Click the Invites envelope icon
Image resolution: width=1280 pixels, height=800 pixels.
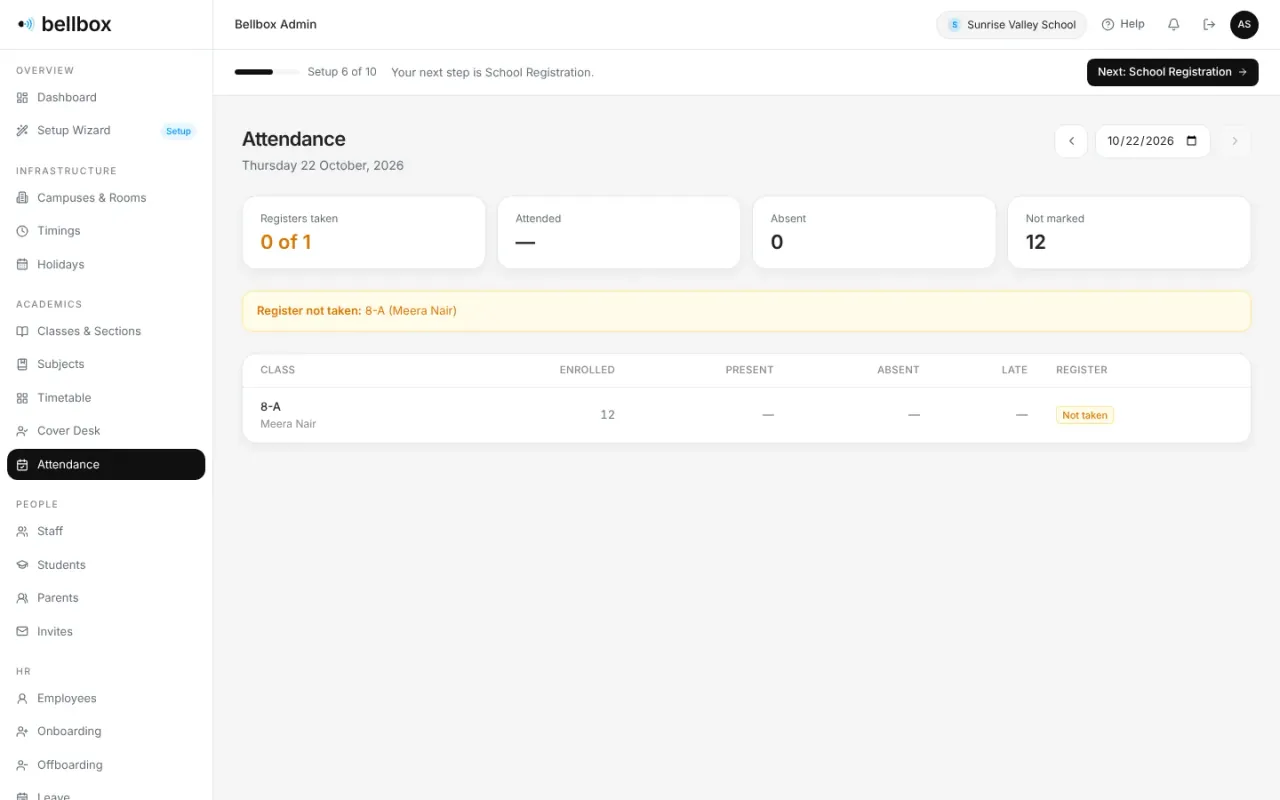22,631
